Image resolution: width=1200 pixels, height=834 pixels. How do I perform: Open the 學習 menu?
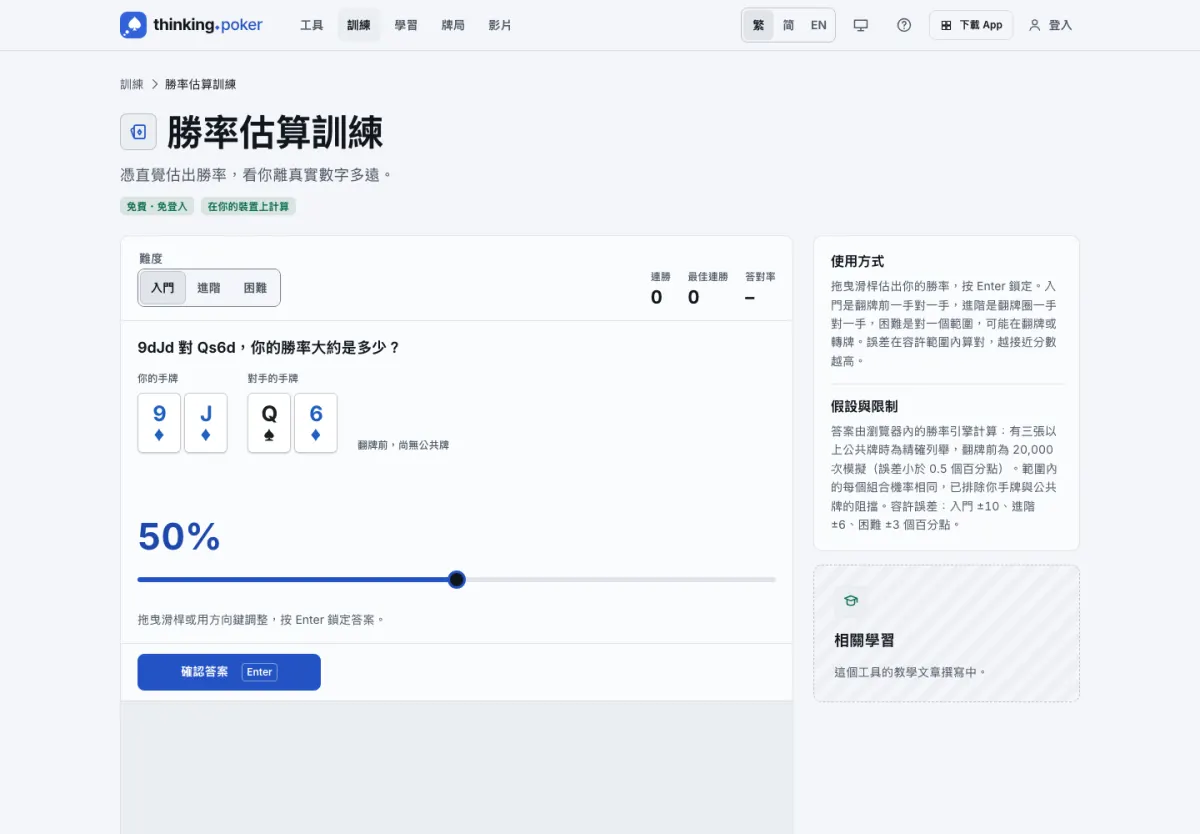(x=406, y=25)
